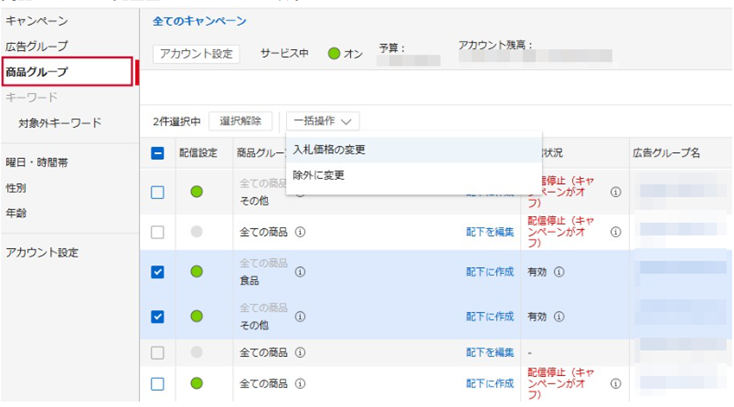Open the 一括操作 bulk actions dropdown
This screenshot has width=734, height=407.
323,121
